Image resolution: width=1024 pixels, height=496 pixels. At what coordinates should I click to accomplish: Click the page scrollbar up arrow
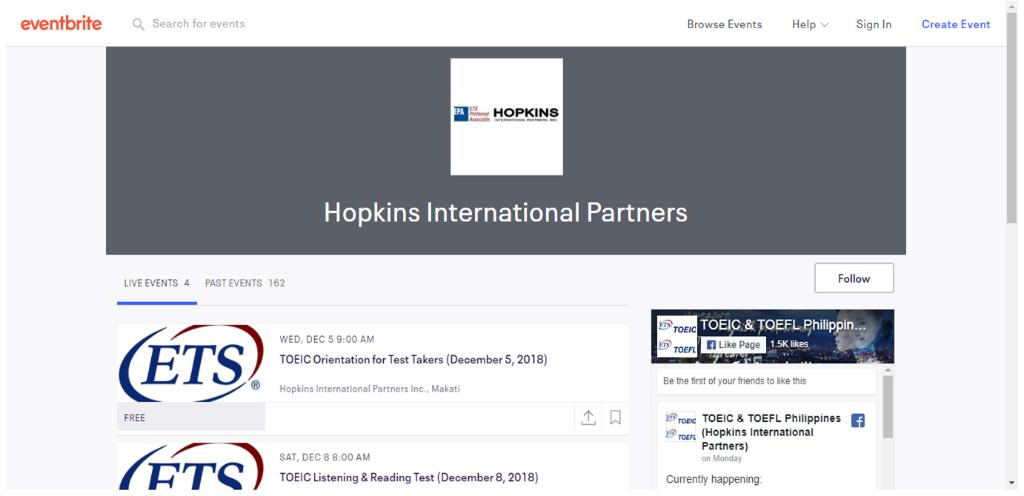[x=1012, y=5]
